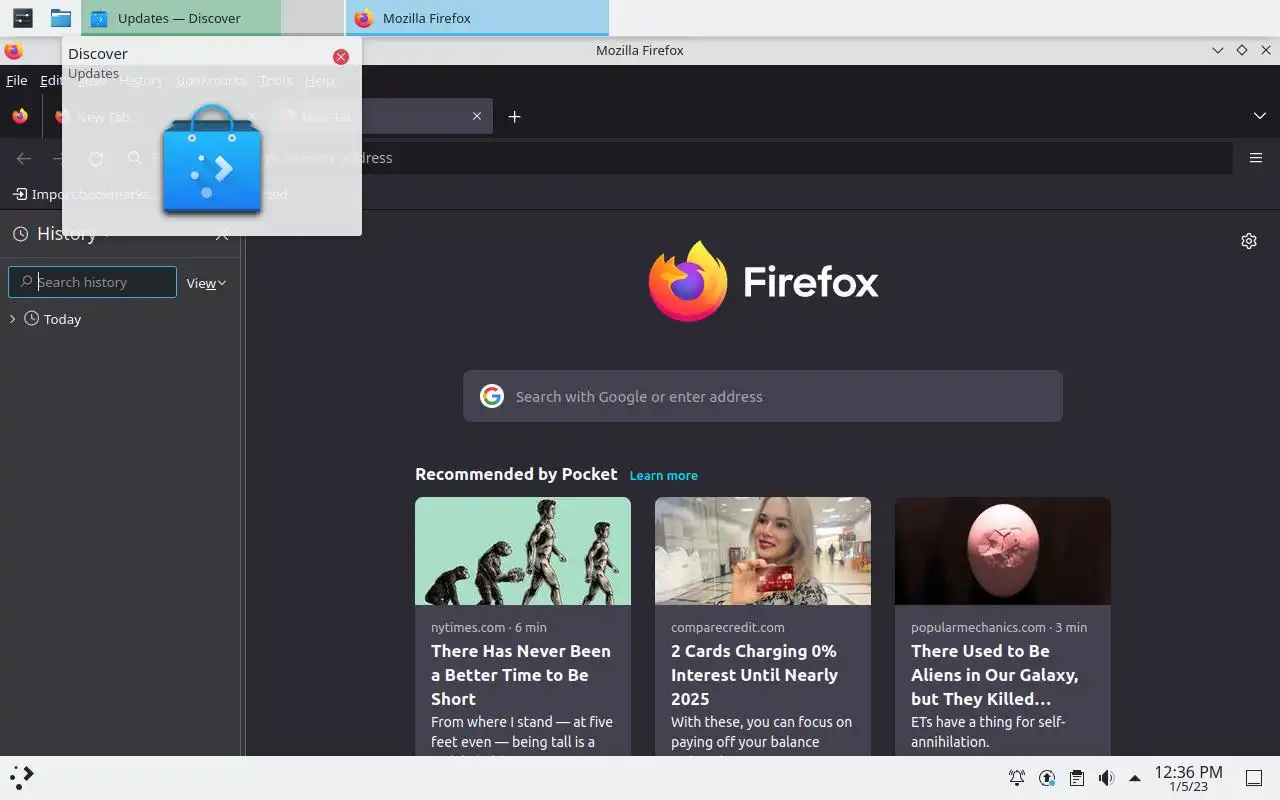Open the Firefox View pinned icon
The height and width of the screenshot is (800, 1280).
point(20,117)
